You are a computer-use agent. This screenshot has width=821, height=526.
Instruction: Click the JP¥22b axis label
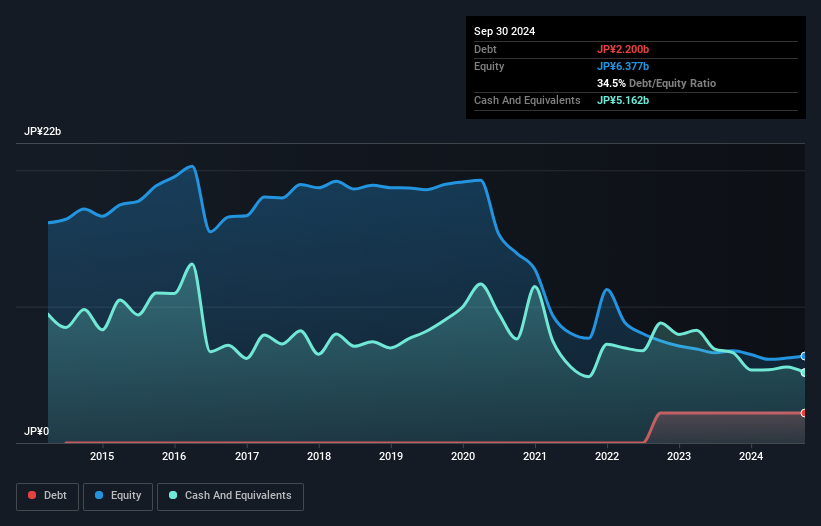[x=42, y=131]
